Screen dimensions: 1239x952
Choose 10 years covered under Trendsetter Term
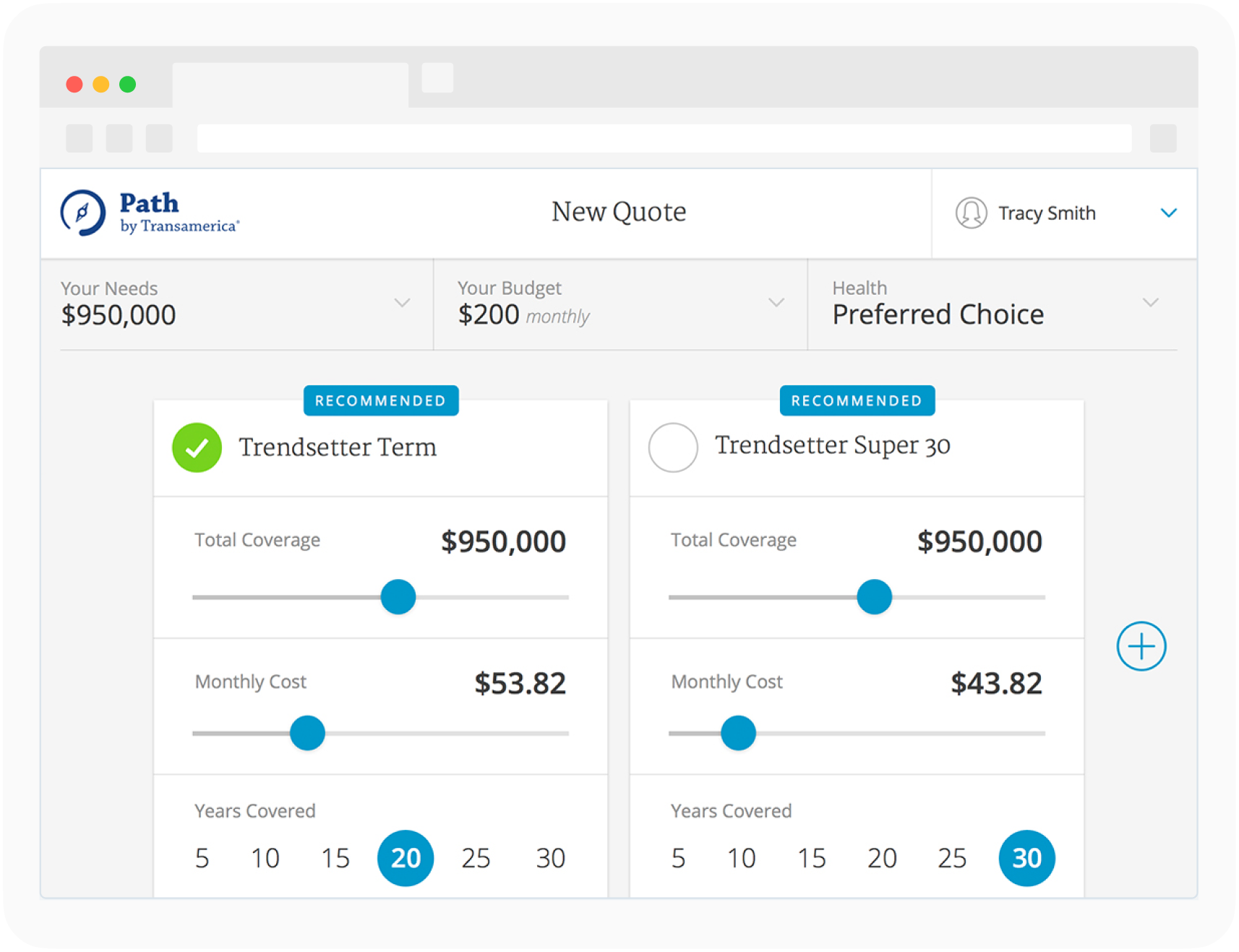point(265,858)
